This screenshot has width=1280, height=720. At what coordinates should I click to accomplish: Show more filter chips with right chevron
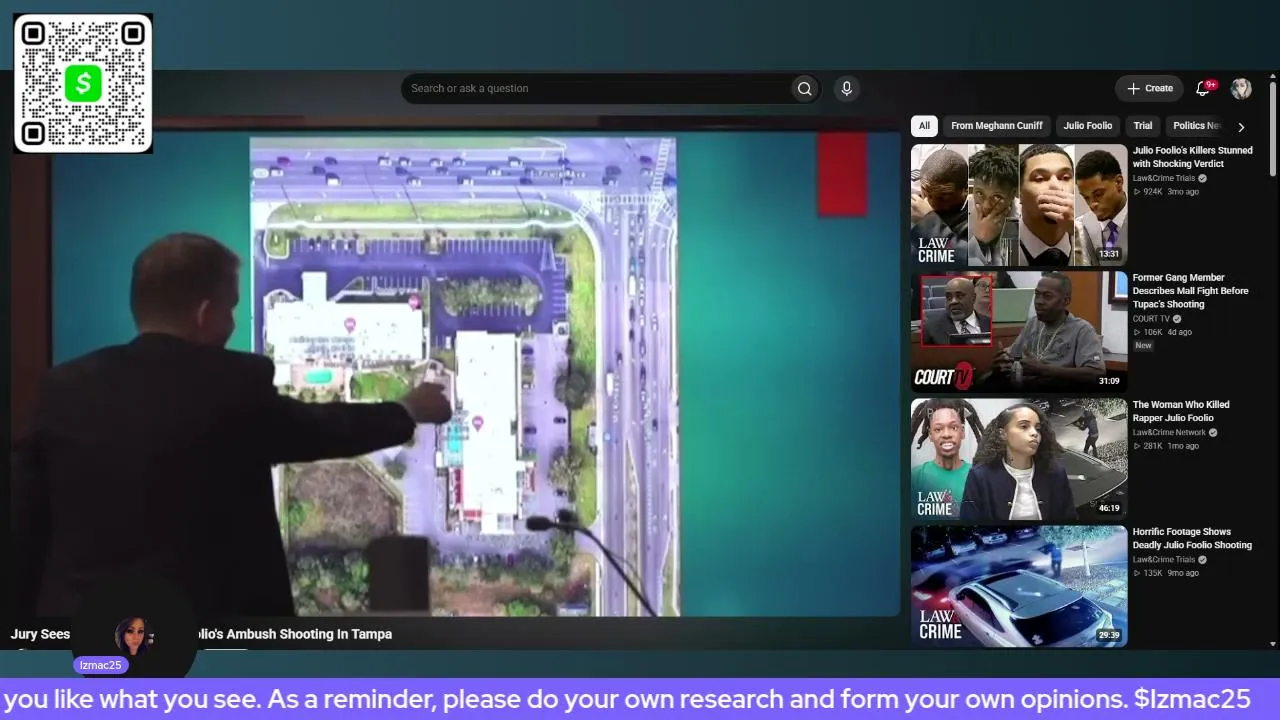coord(1241,127)
